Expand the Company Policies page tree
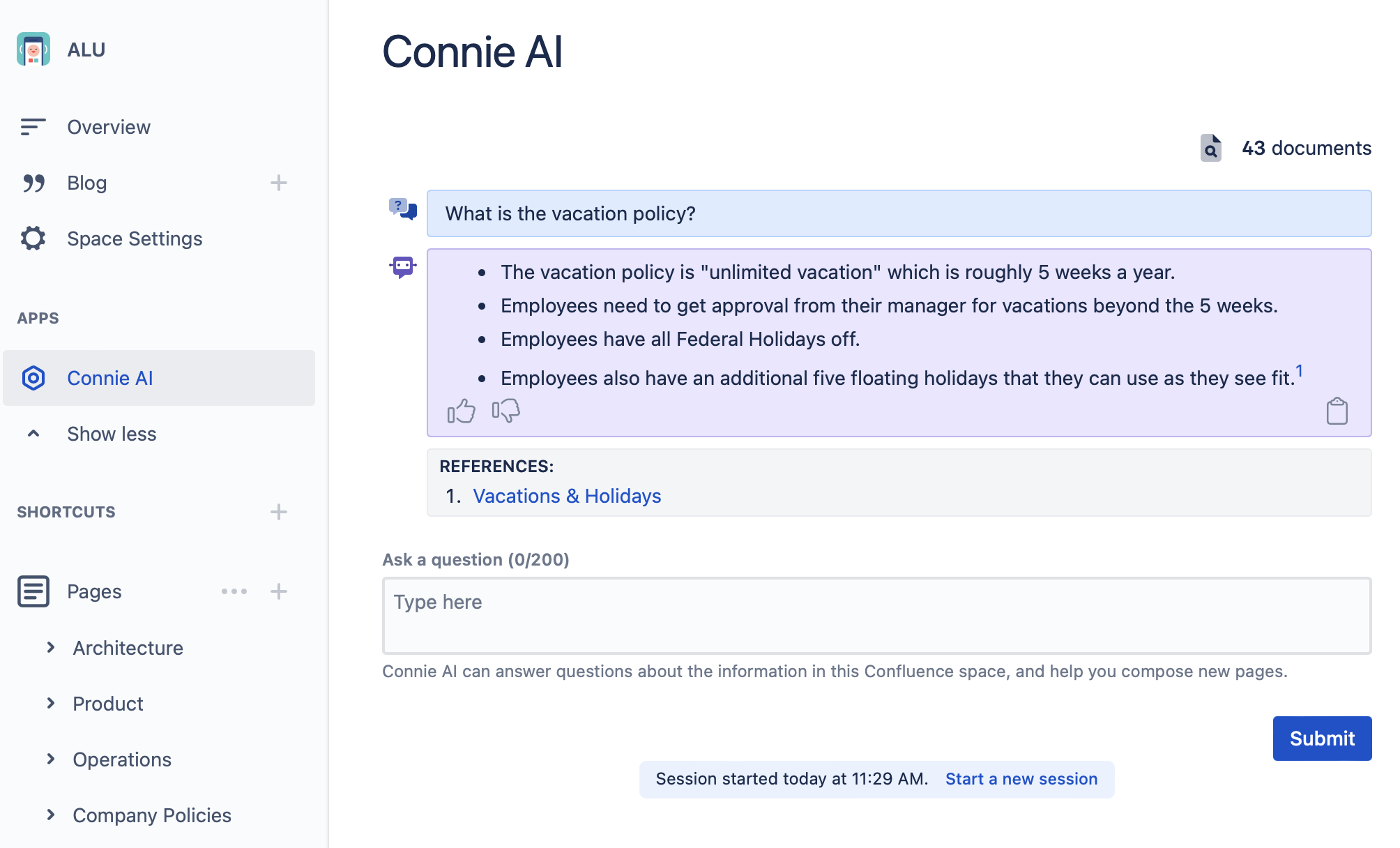The width and height of the screenshot is (1400, 848). [x=51, y=815]
